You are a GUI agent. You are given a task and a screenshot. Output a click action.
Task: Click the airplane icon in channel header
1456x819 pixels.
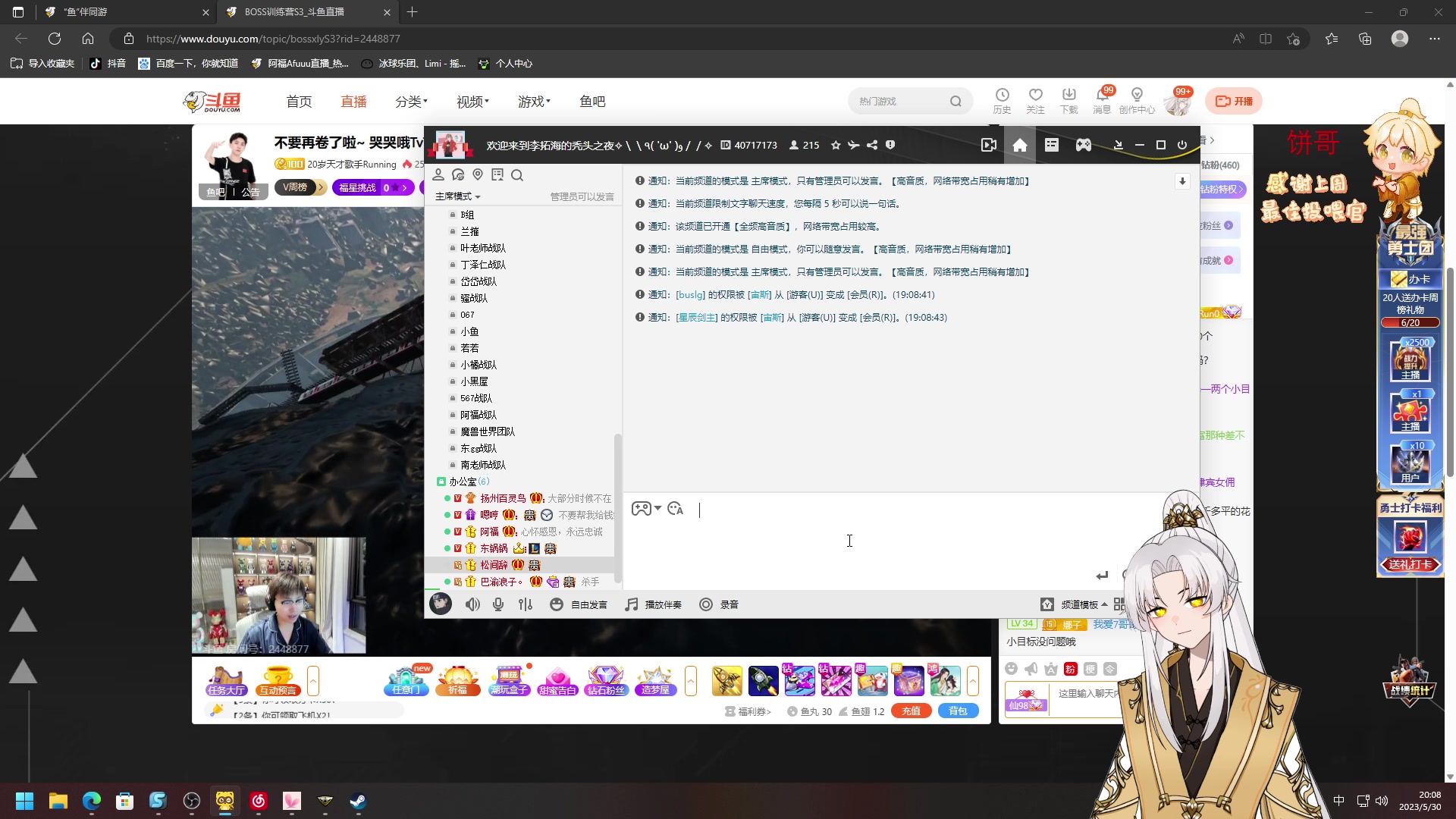point(854,145)
